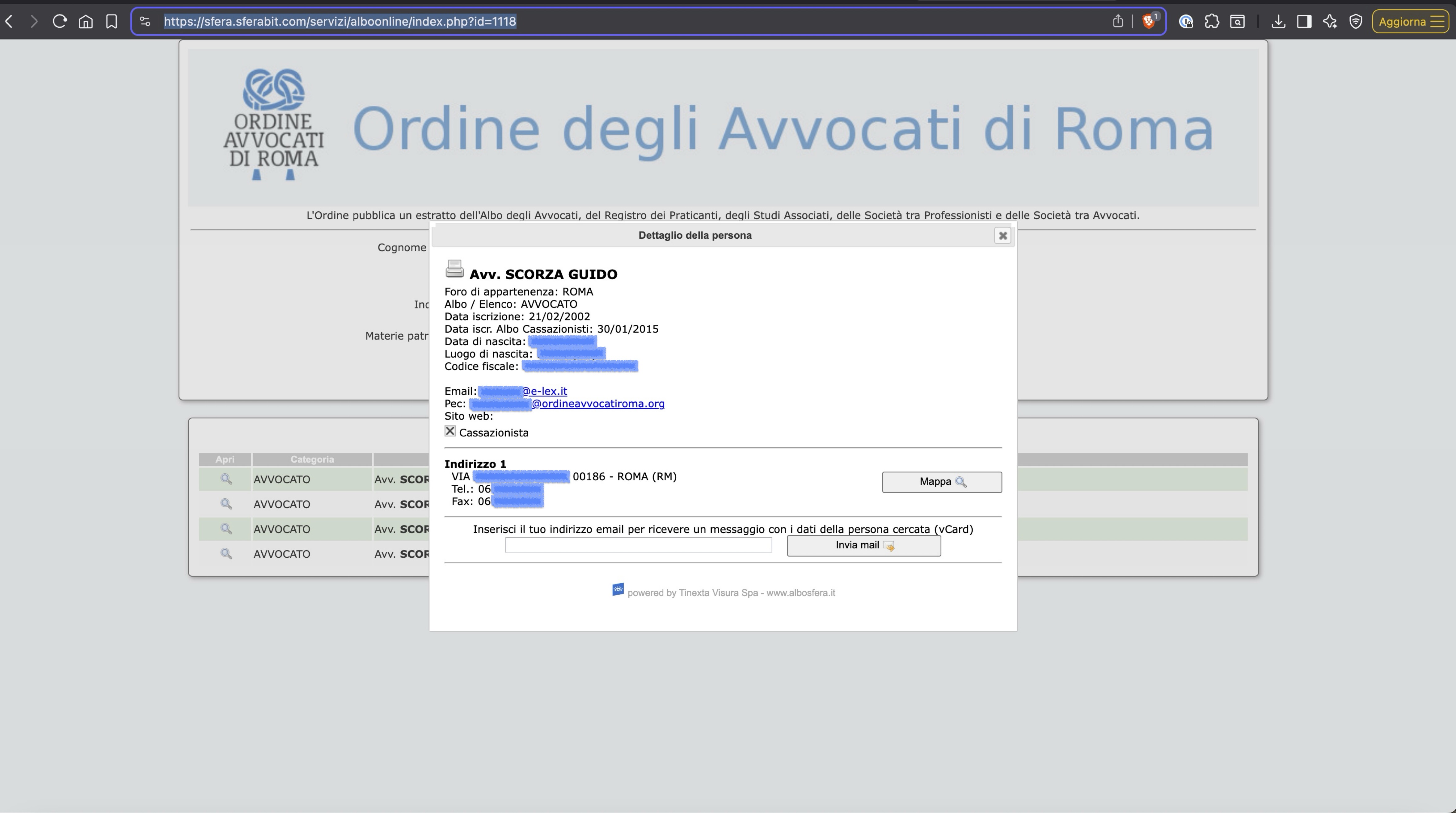Click the magnifier in the last AVVOCATO row
This screenshot has width=1456, height=813.
point(226,554)
